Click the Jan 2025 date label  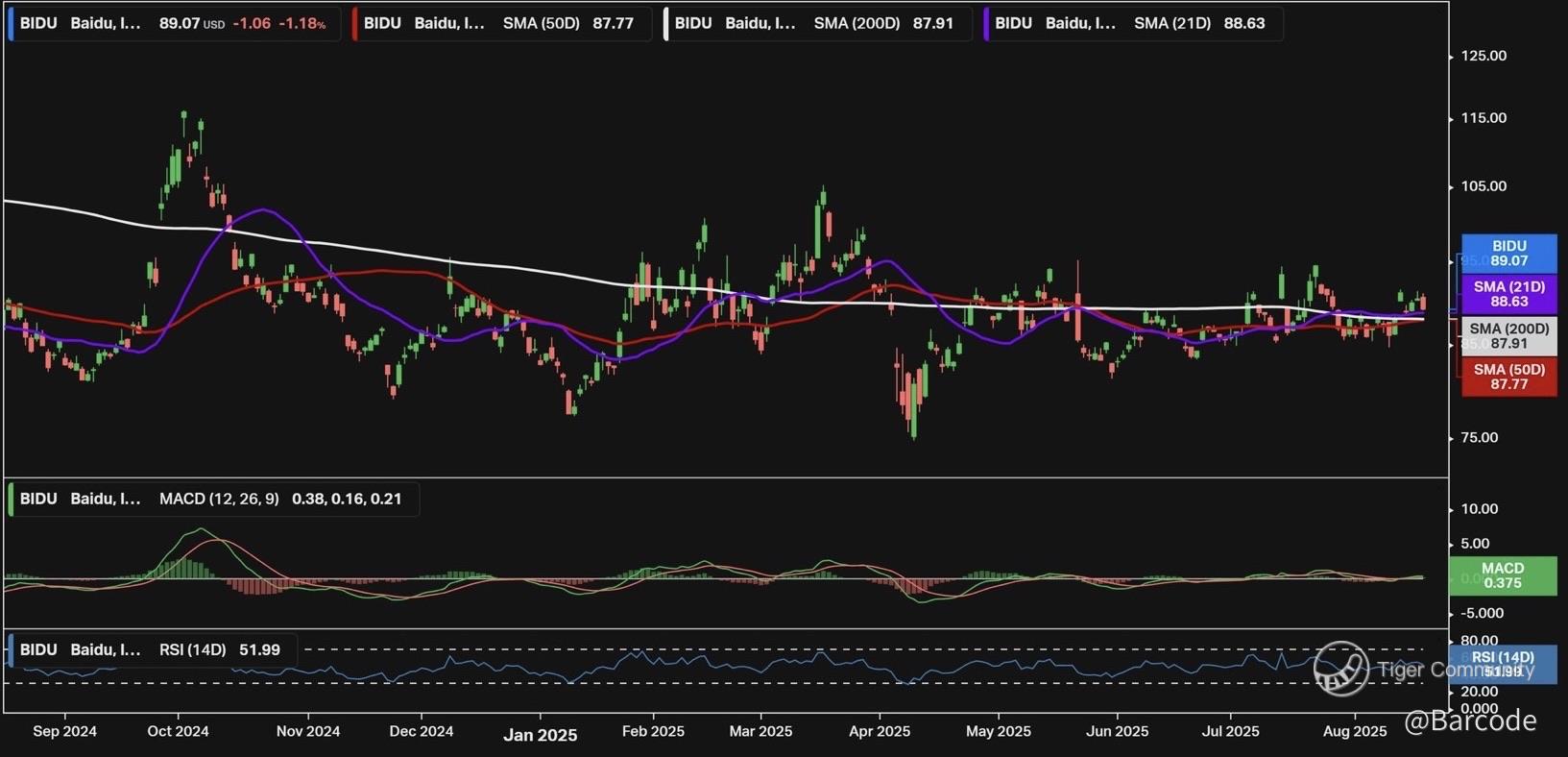click(541, 735)
